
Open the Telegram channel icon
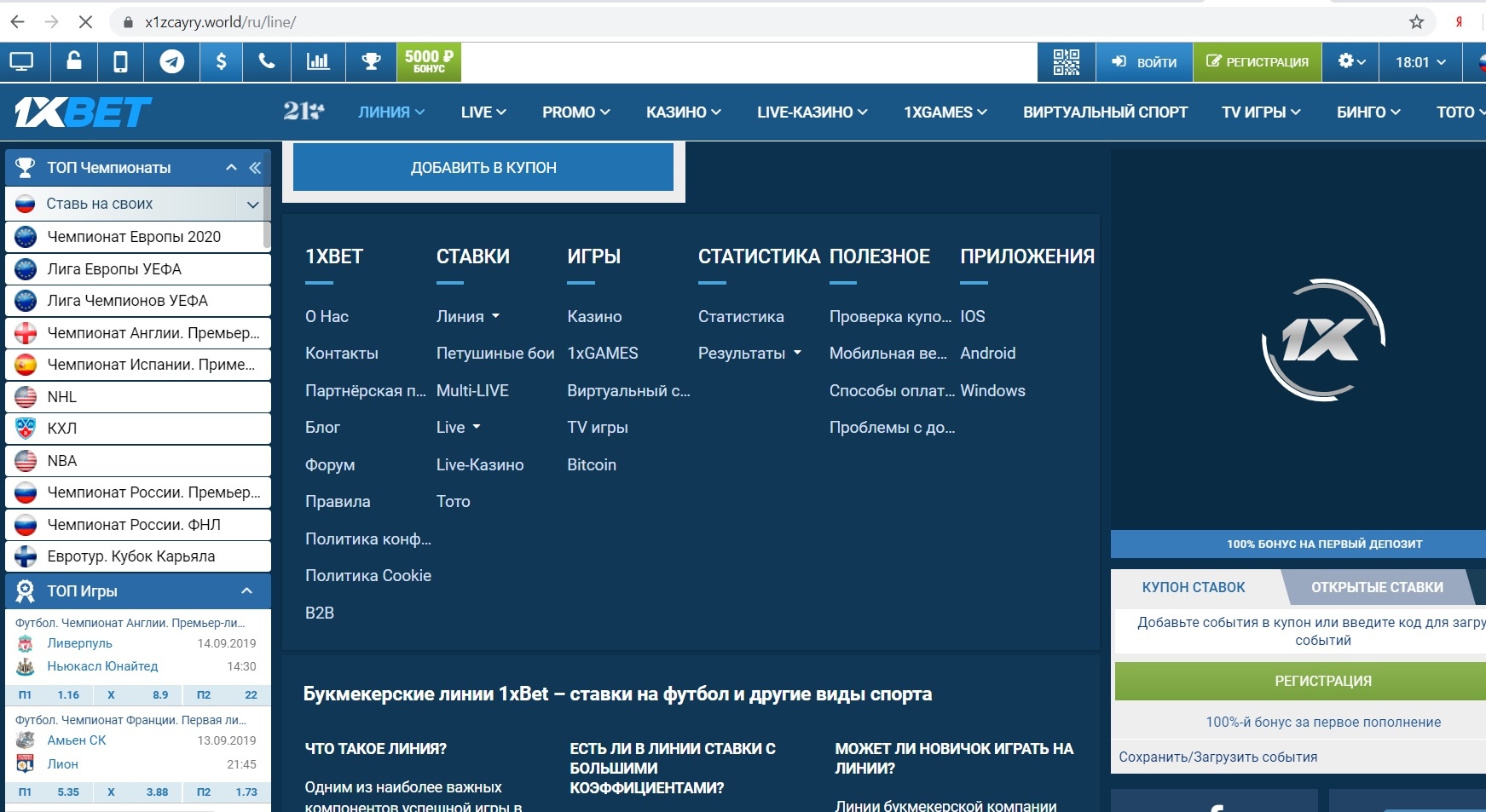(172, 62)
